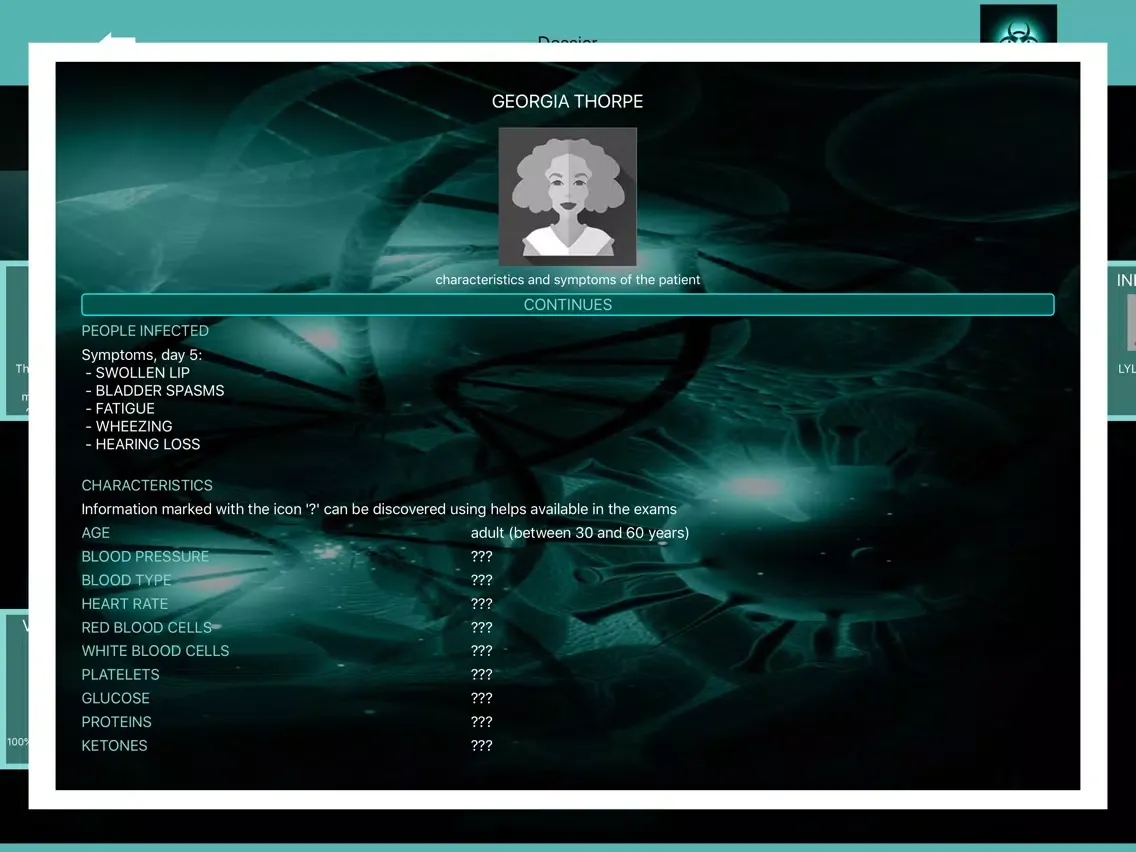Click the PEOPLE INFECTED heading
This screenshot has height=852, width=1136.
pos(145,331)
